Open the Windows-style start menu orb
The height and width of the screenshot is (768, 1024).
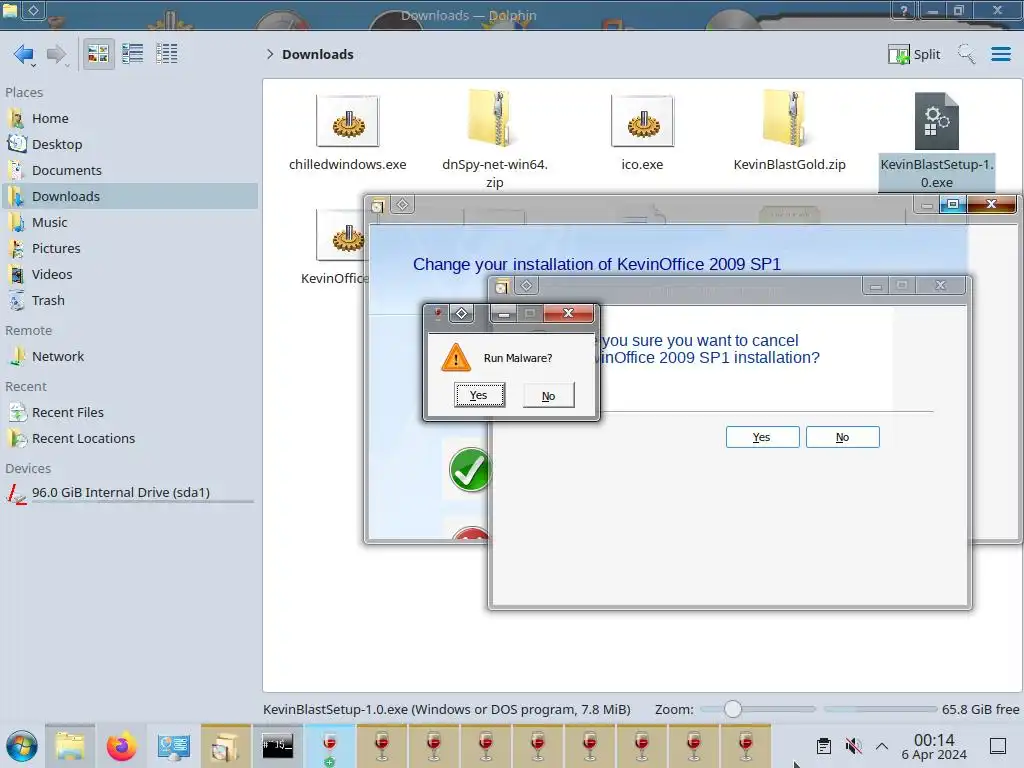(x=22, y=746)
